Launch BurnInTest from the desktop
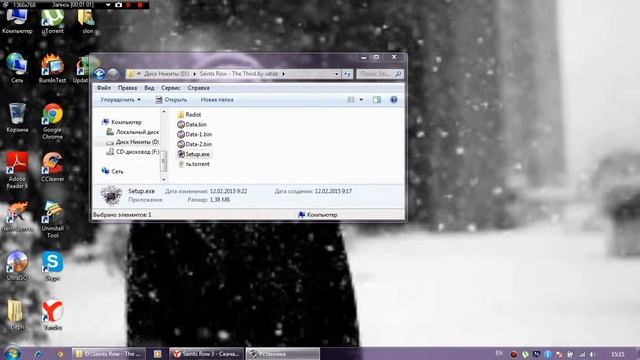The height and width of the screenshot is (360, 640). coord(52,68)
